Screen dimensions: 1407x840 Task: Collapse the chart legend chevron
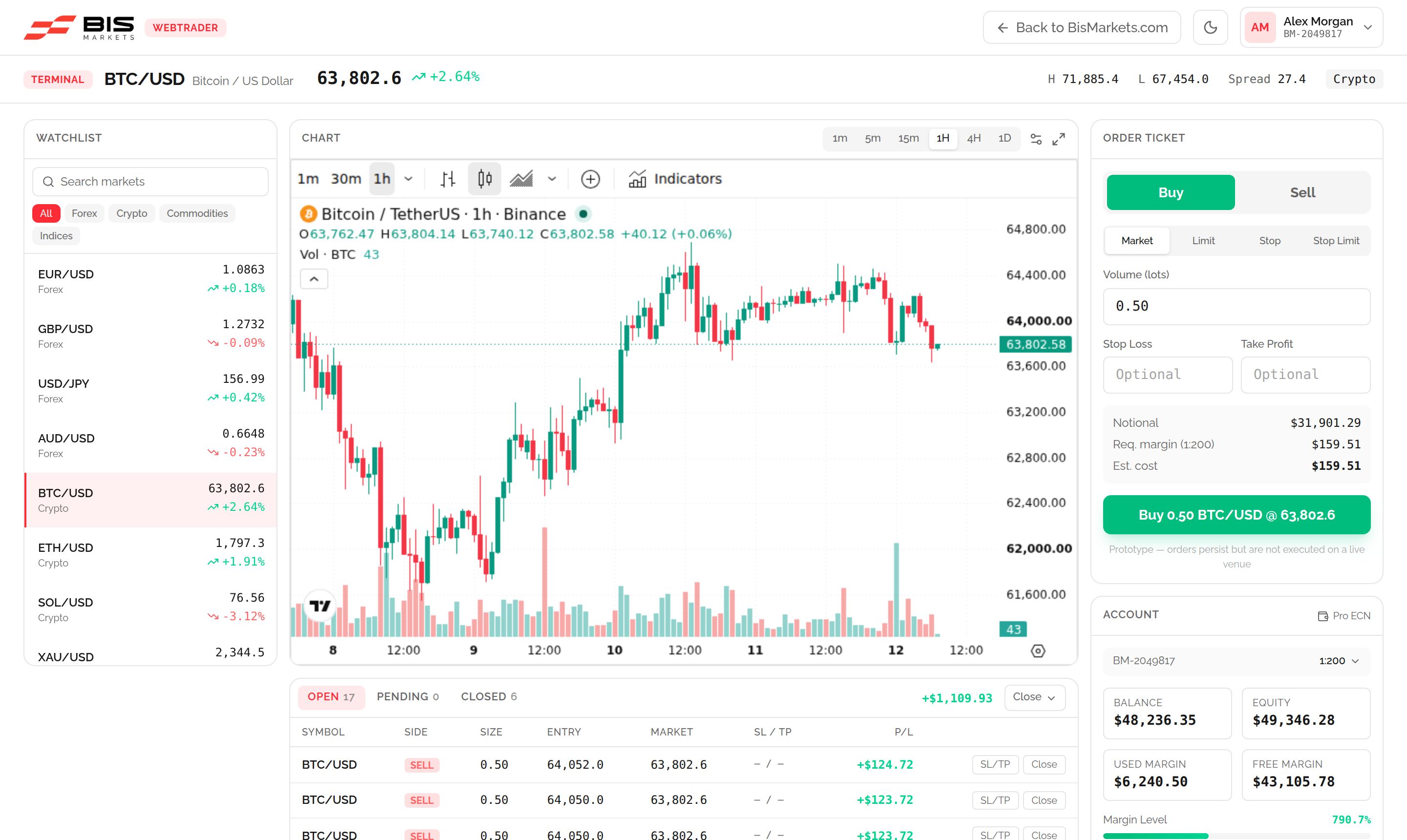(314, 279)
